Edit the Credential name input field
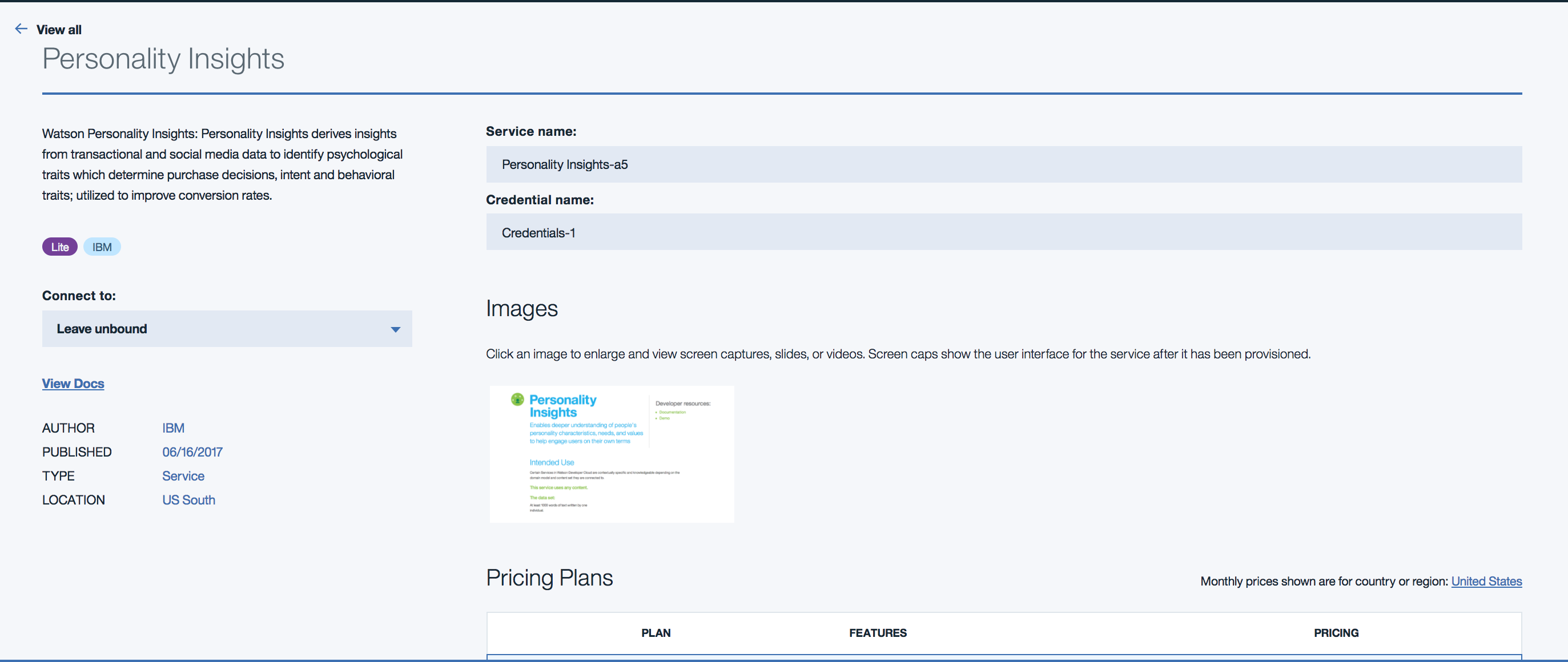This screenshot has width=1568, height=662. pyautogui.click(x=1004, y=232)
